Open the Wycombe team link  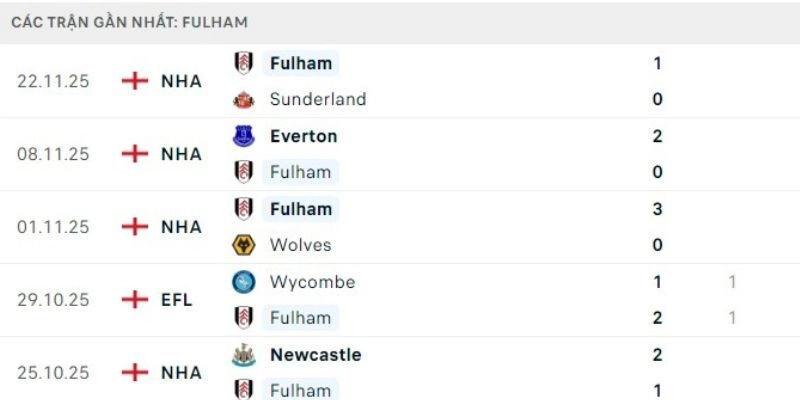click(312, 282)
